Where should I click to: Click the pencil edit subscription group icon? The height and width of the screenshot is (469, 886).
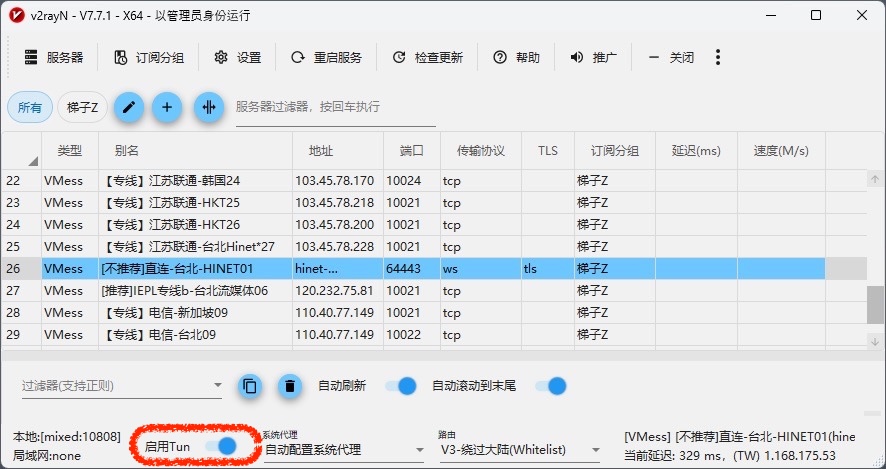click(127, 107)
